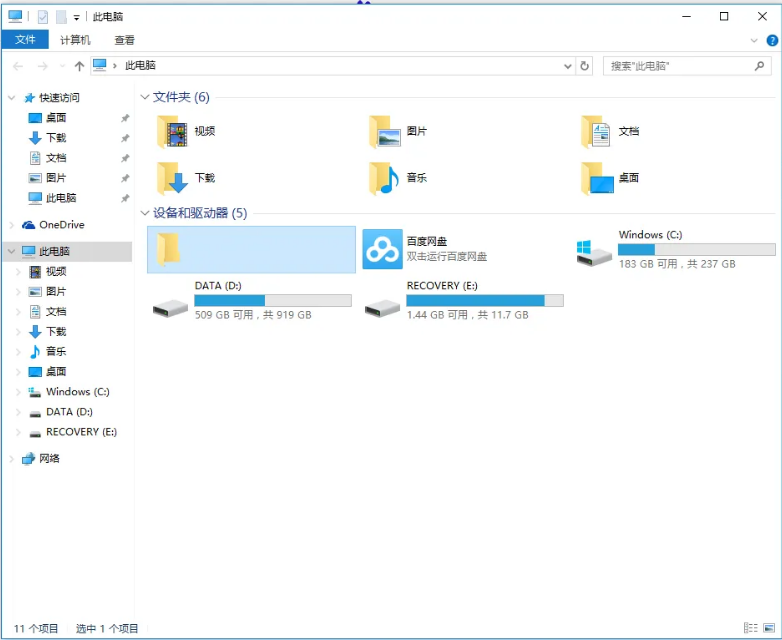Switch to details view in status bar
This screenshot has width=782, height=640.
click(x=751, y=628)
